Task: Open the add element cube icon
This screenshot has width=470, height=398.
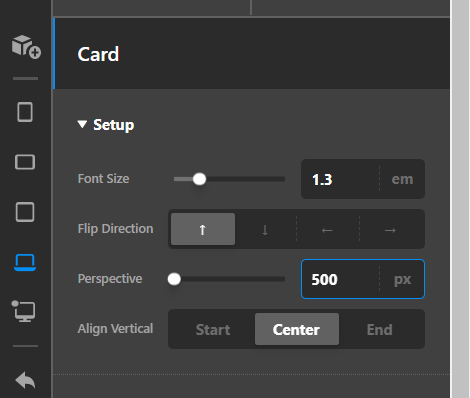Action: 26,47
